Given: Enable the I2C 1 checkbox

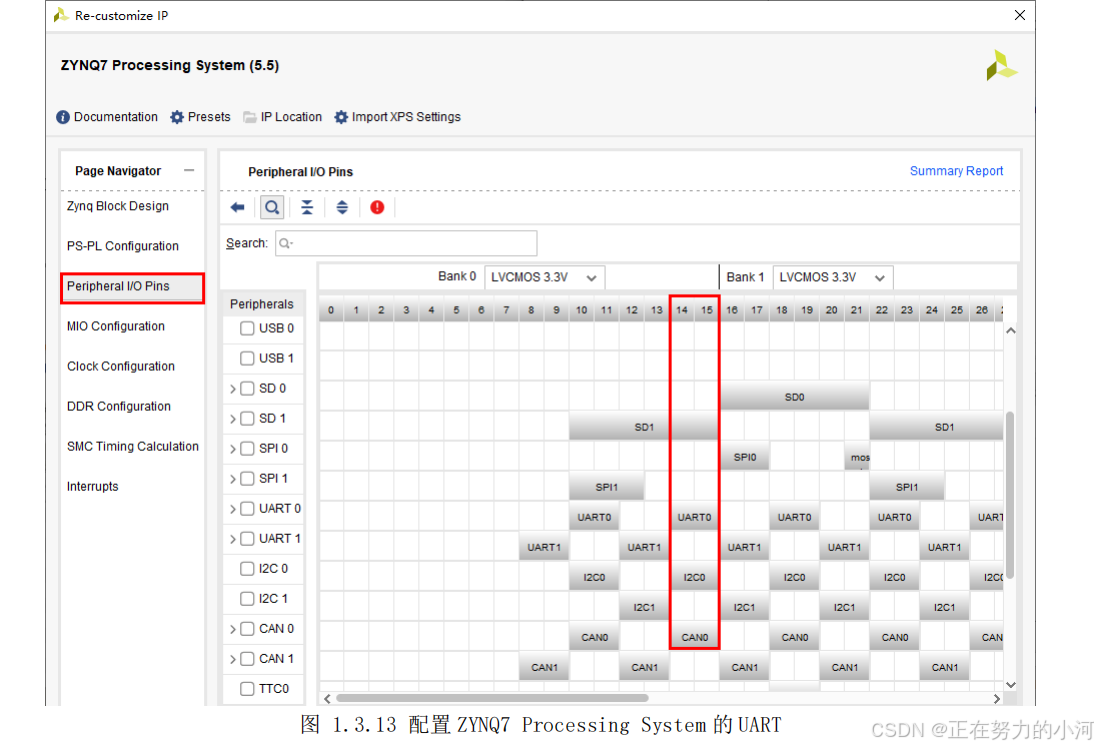Looking at the screenshot, I should (x=246, y=599).
